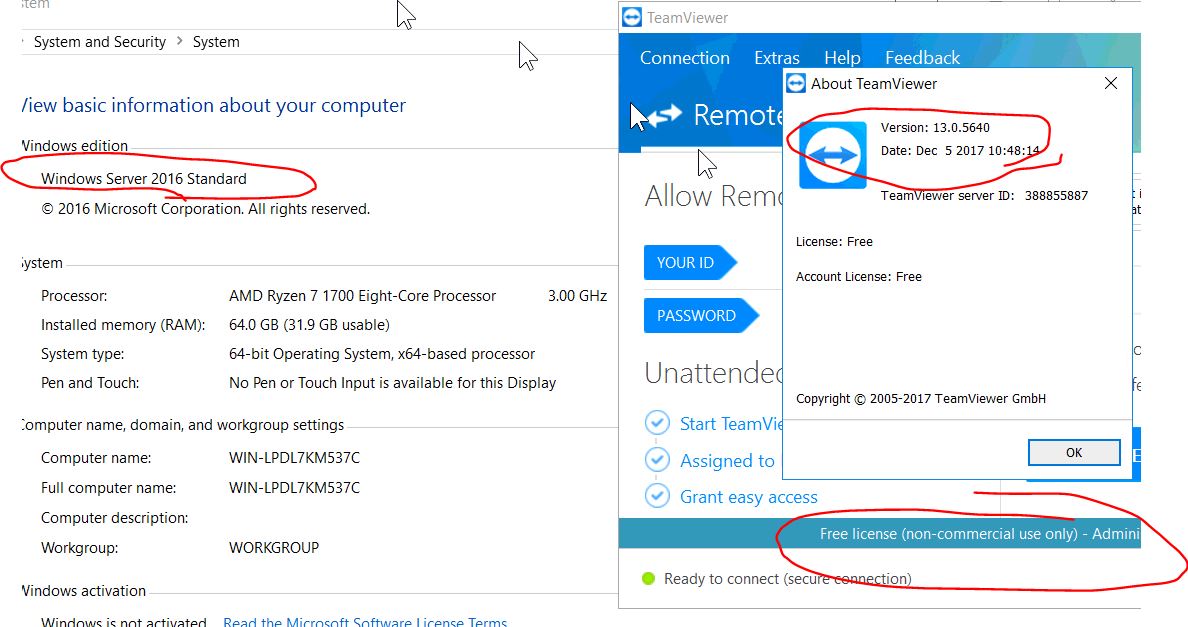Close the About TeamViewer dialog
Viewport: 1188px width, 627px height.
pos(1111,83)
